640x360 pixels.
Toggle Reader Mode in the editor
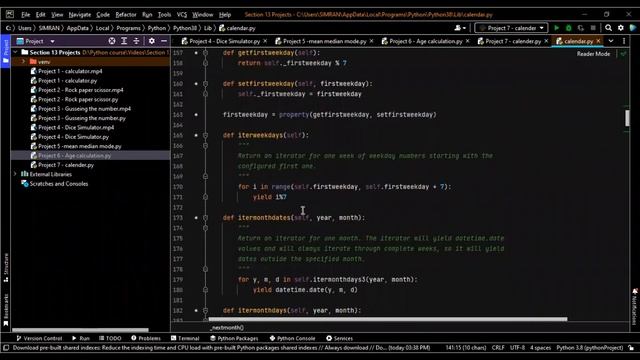coord(593,54)
